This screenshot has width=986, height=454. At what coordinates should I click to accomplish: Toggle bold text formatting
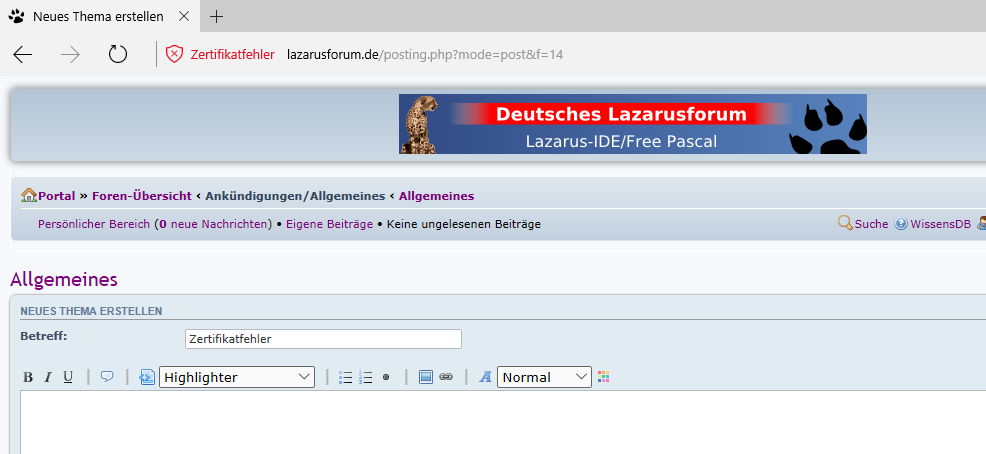28,377
